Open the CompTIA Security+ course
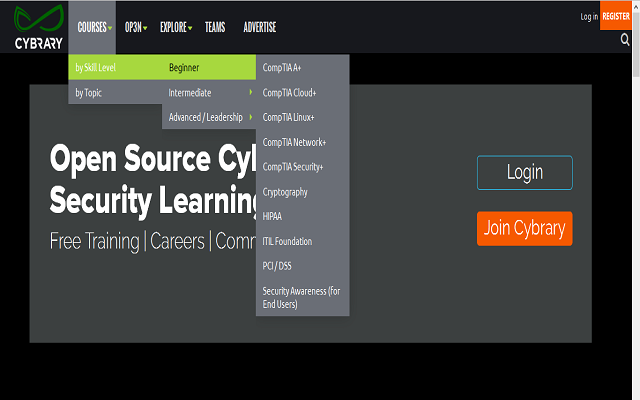The width and height of the screenshot is (640, 400). tap(302, 167)
